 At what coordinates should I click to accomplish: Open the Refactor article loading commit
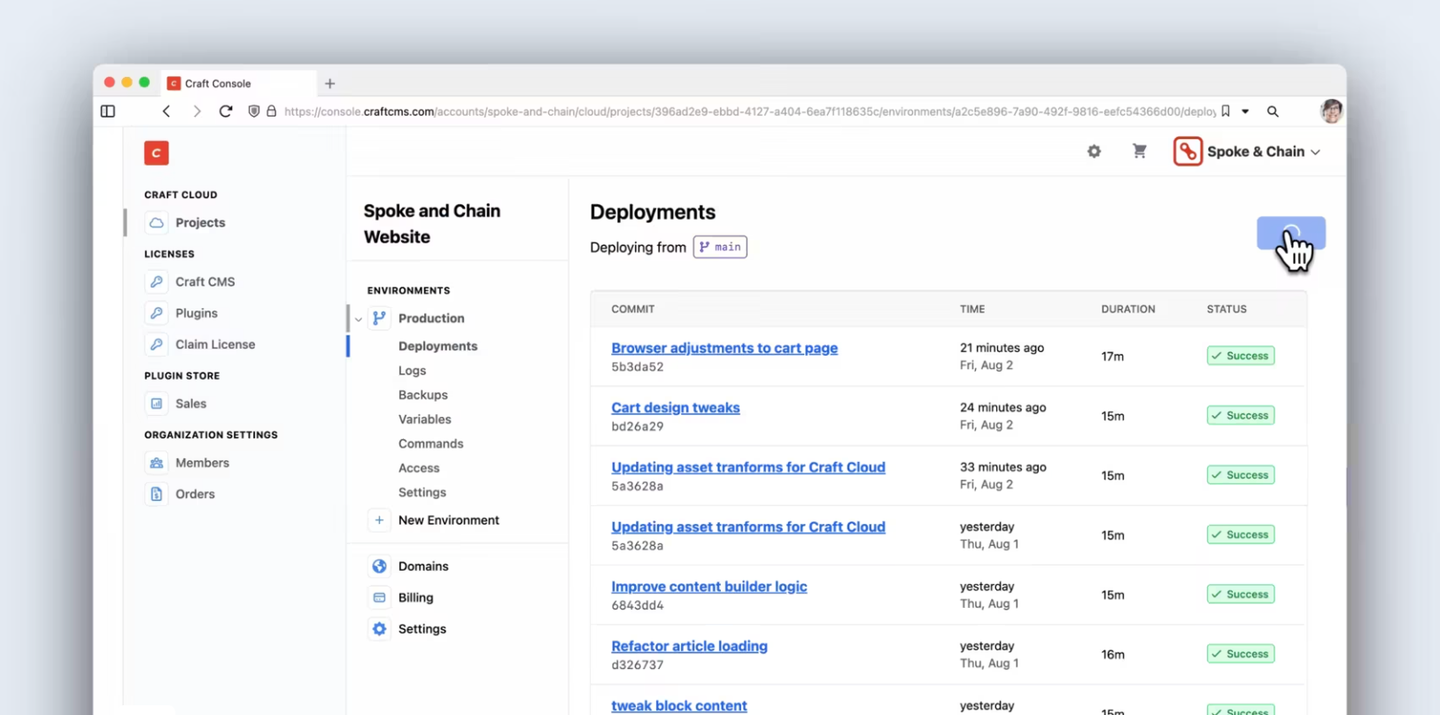pyautogui.click(x=690, y=646)
